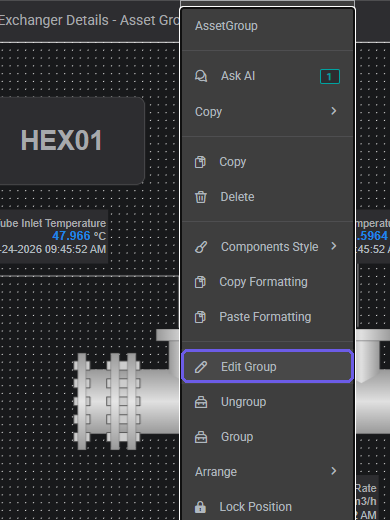The height and width of the screenshot is (520, 390).
Task: Select the HEX01 label box
Action: click(72, 141)
